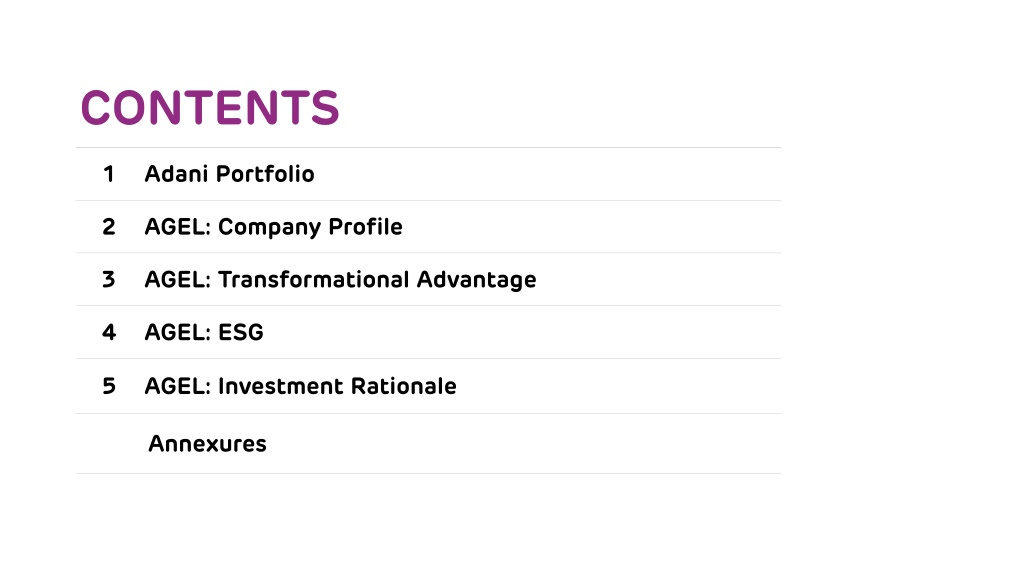This screenshot has height=576, width=1024.
Task: Jump to AGEL: Investment Rationale section
Action: (x=300, y=386)
